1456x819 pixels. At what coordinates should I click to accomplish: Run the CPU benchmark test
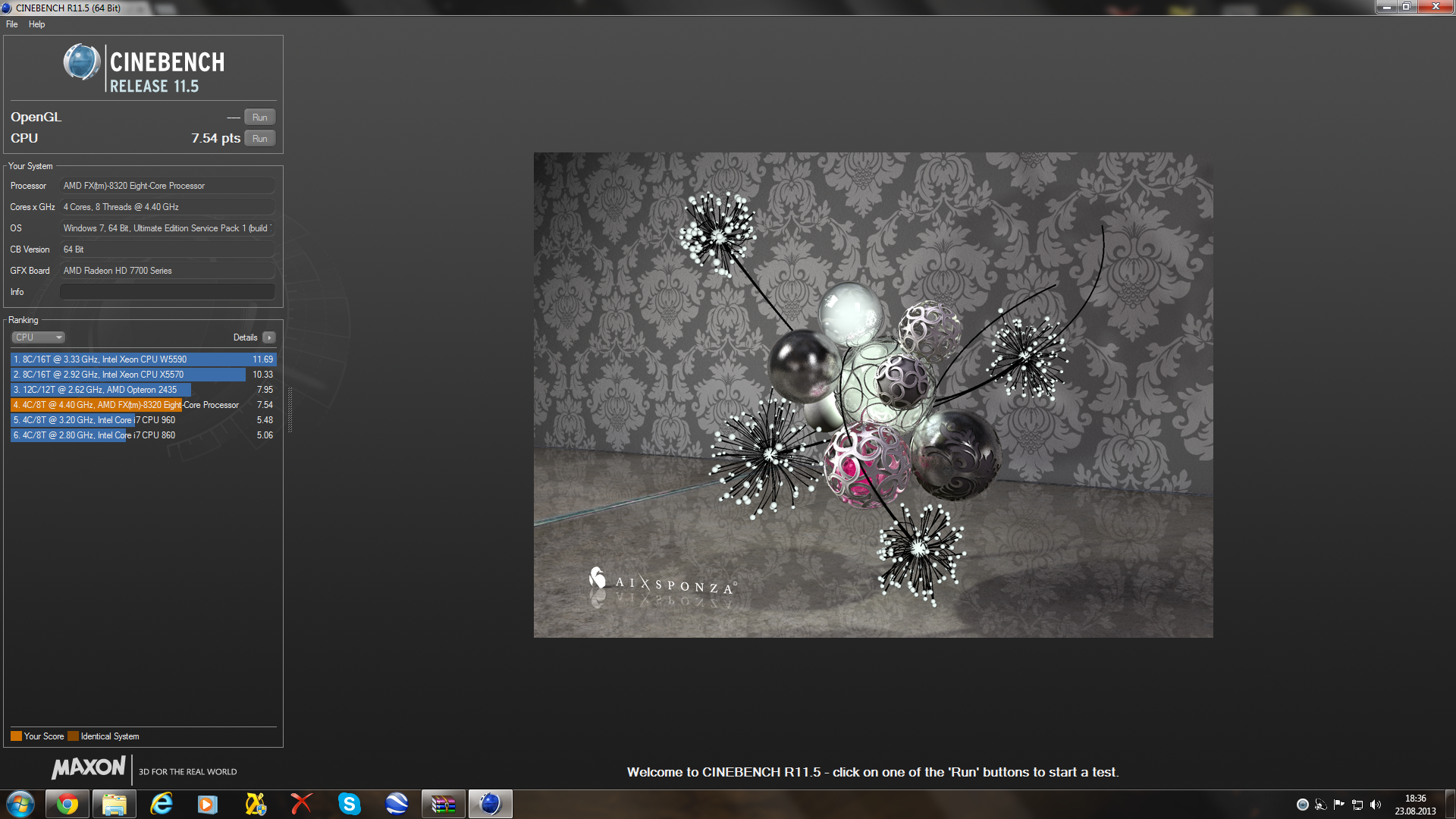click(259, 139)
